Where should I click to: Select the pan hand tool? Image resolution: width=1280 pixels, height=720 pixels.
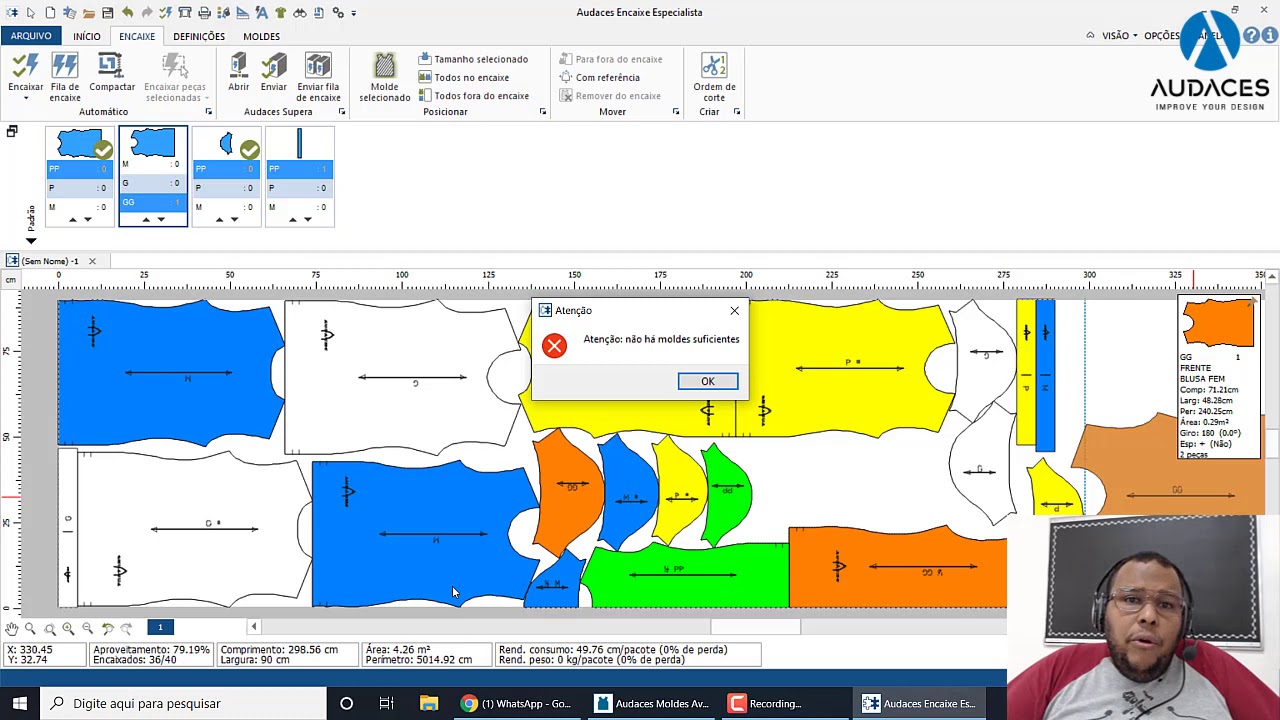click(11, 628)
